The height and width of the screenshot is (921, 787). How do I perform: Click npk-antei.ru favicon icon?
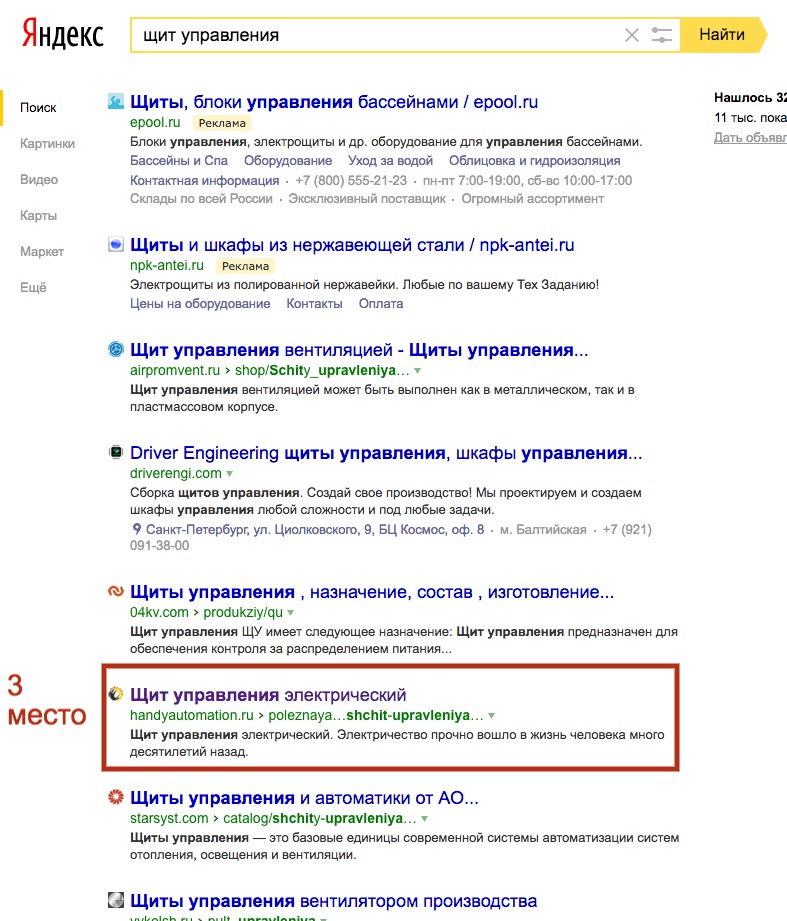coord(116,244)
